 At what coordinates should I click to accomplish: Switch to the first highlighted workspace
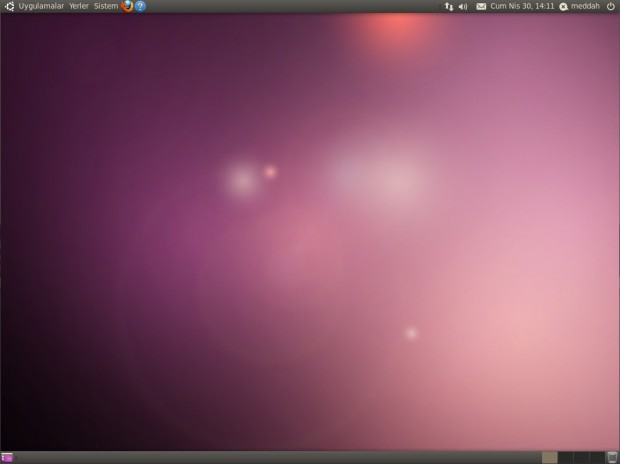[x=549, y=458]
